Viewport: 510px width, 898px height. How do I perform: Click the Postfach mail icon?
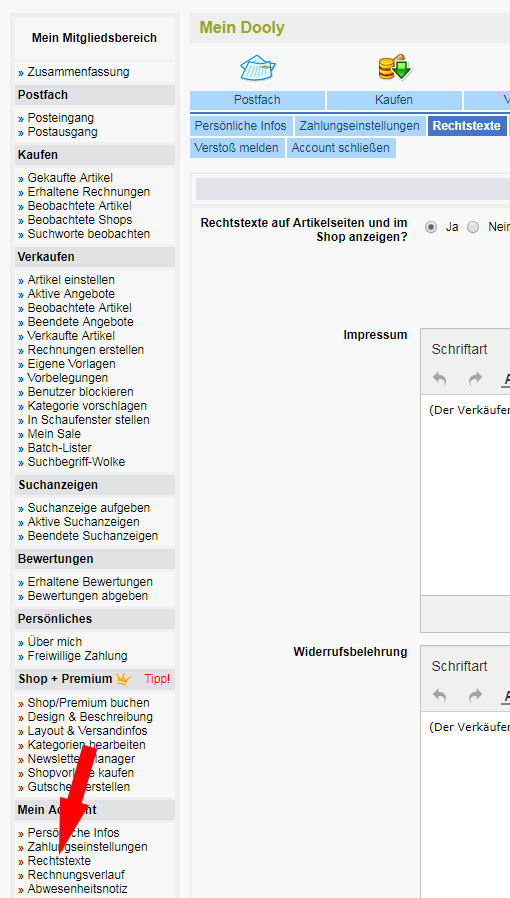pos(258,68)
